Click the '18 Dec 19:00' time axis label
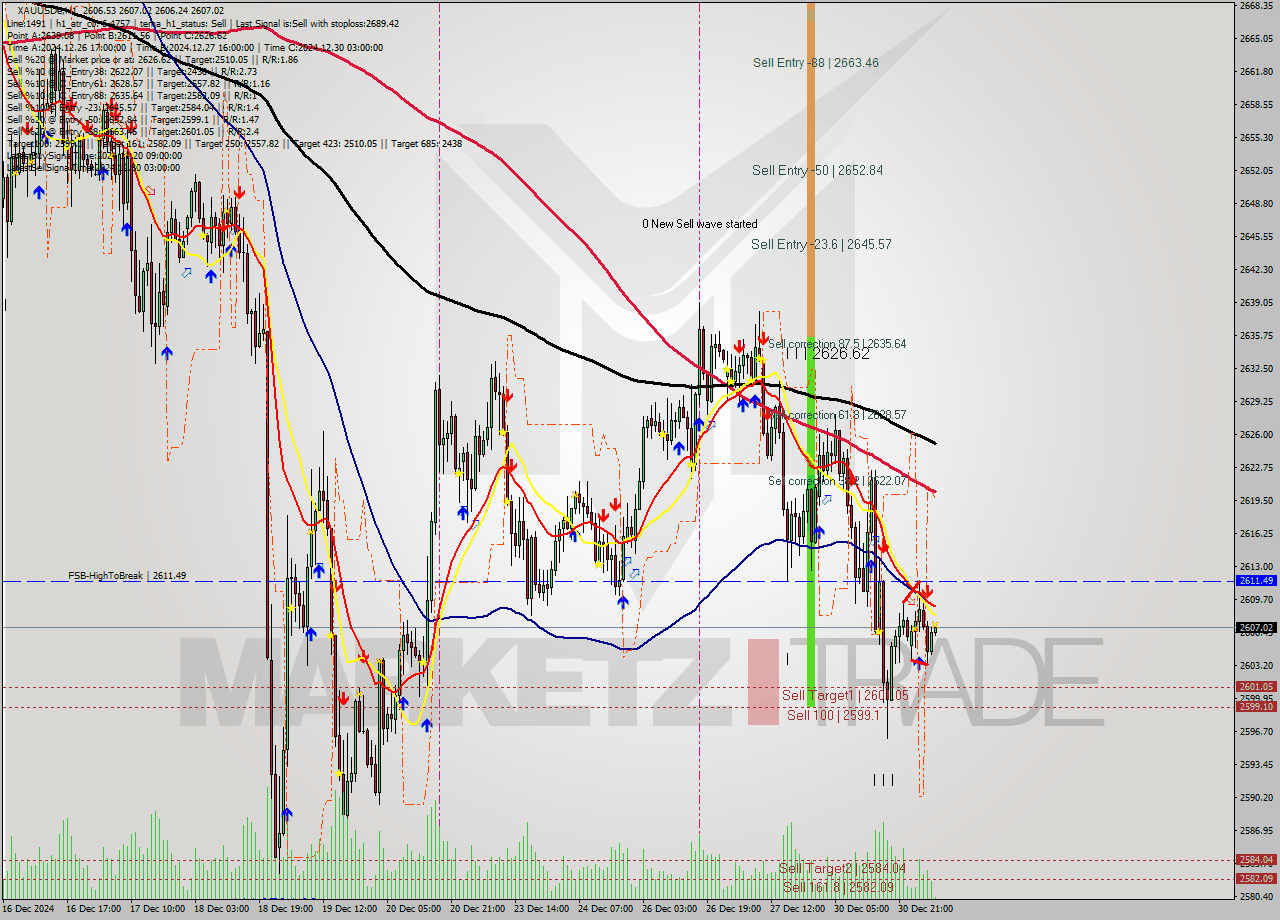1280x920 pixels. (285, 909)
